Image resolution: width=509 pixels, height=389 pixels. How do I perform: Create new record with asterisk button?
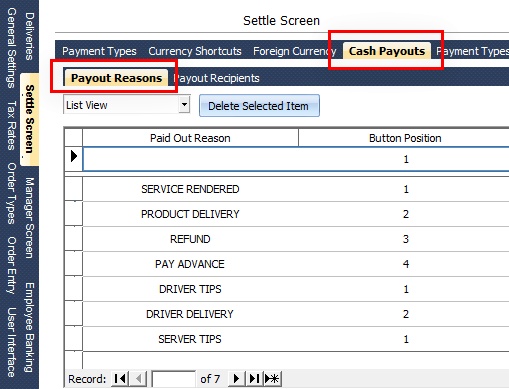tap(272, 379)
